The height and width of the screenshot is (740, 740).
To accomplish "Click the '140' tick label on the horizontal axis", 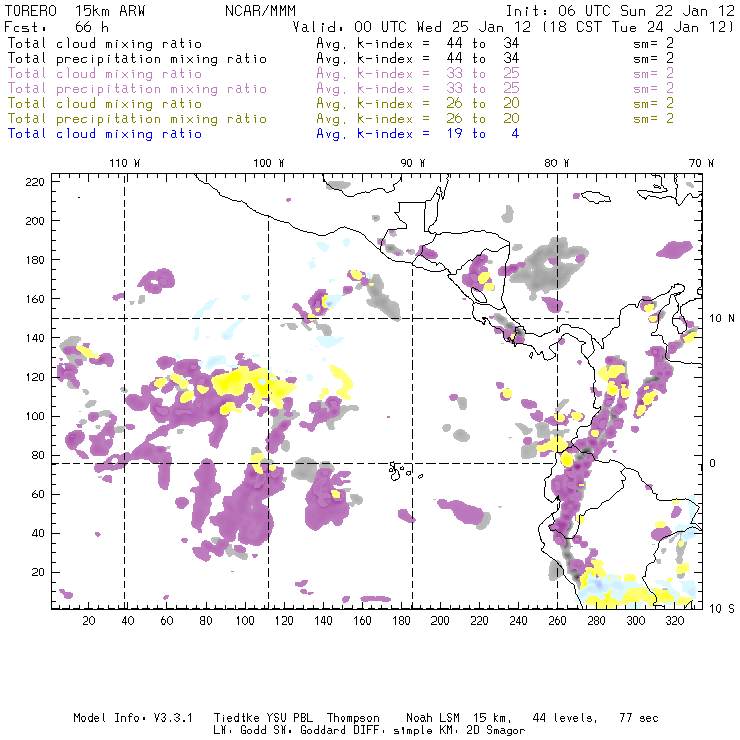I will [x=323, y=621].
